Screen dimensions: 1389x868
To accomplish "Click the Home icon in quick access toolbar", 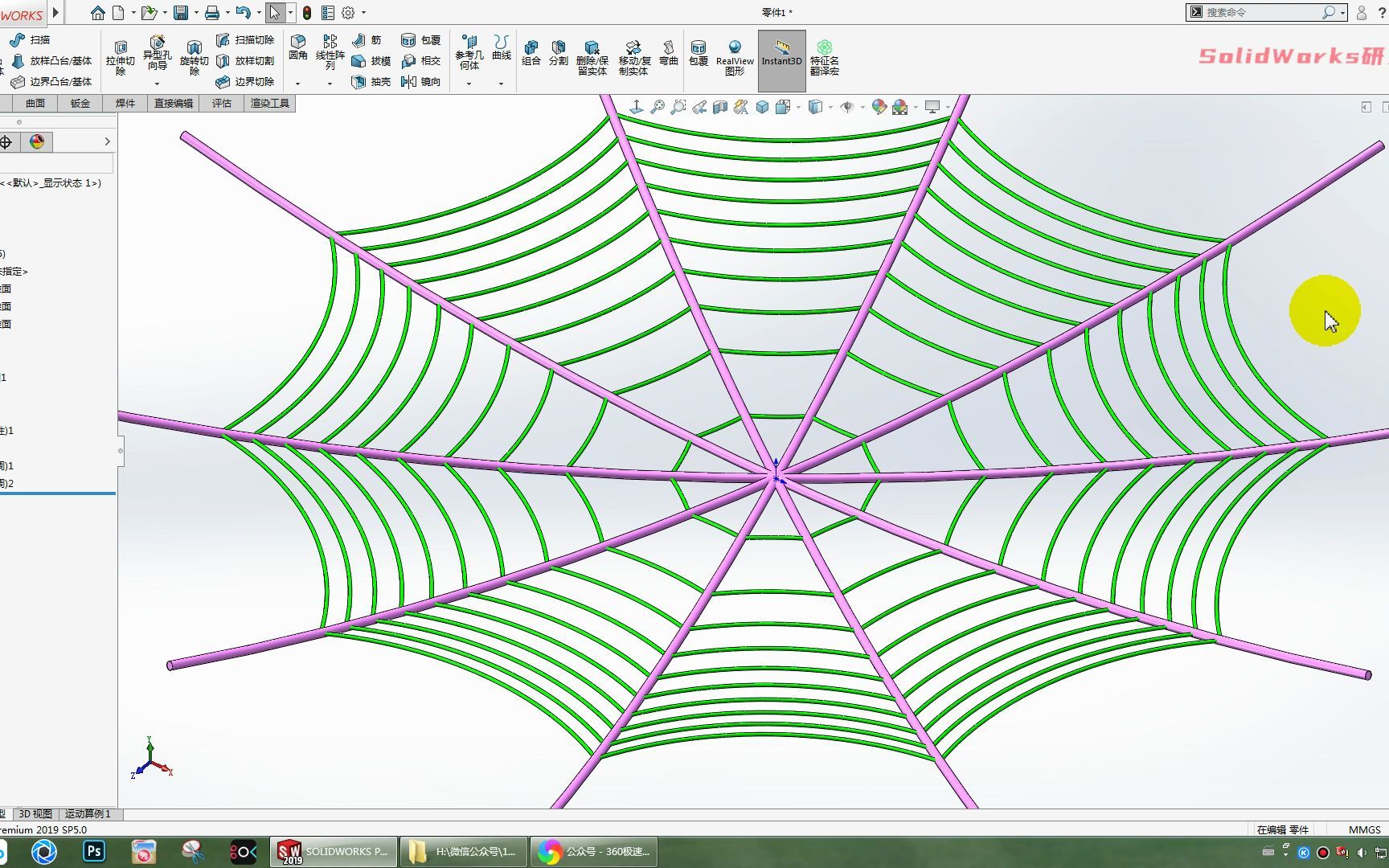I will [x=97, y=13].
